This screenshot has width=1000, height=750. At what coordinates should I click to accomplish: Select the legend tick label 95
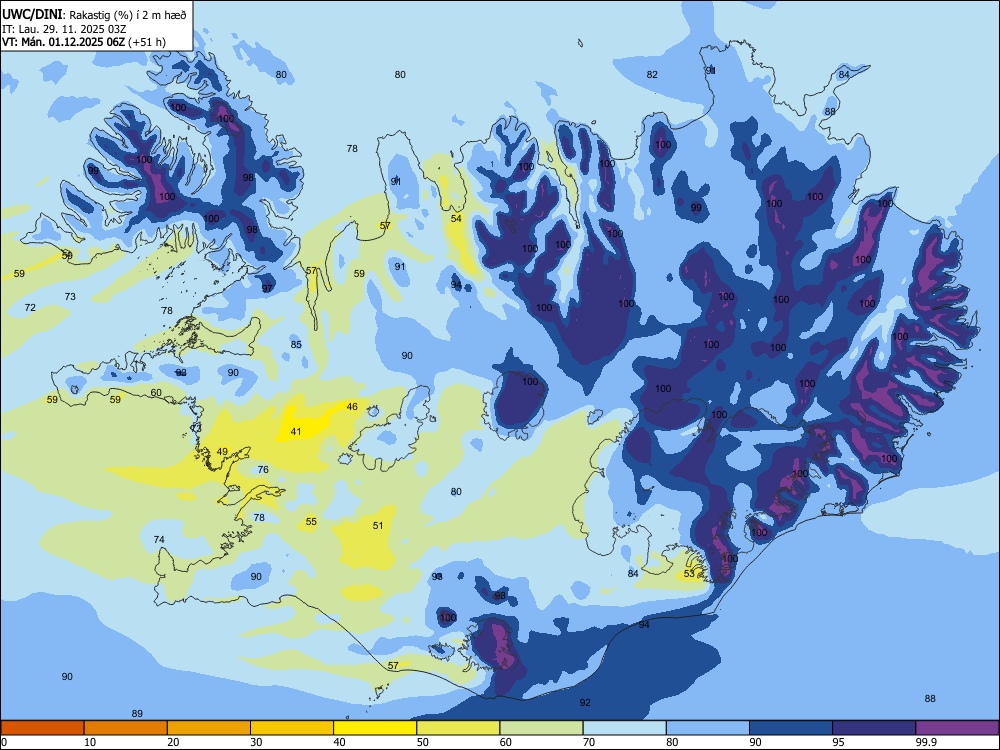coord(839,742)
